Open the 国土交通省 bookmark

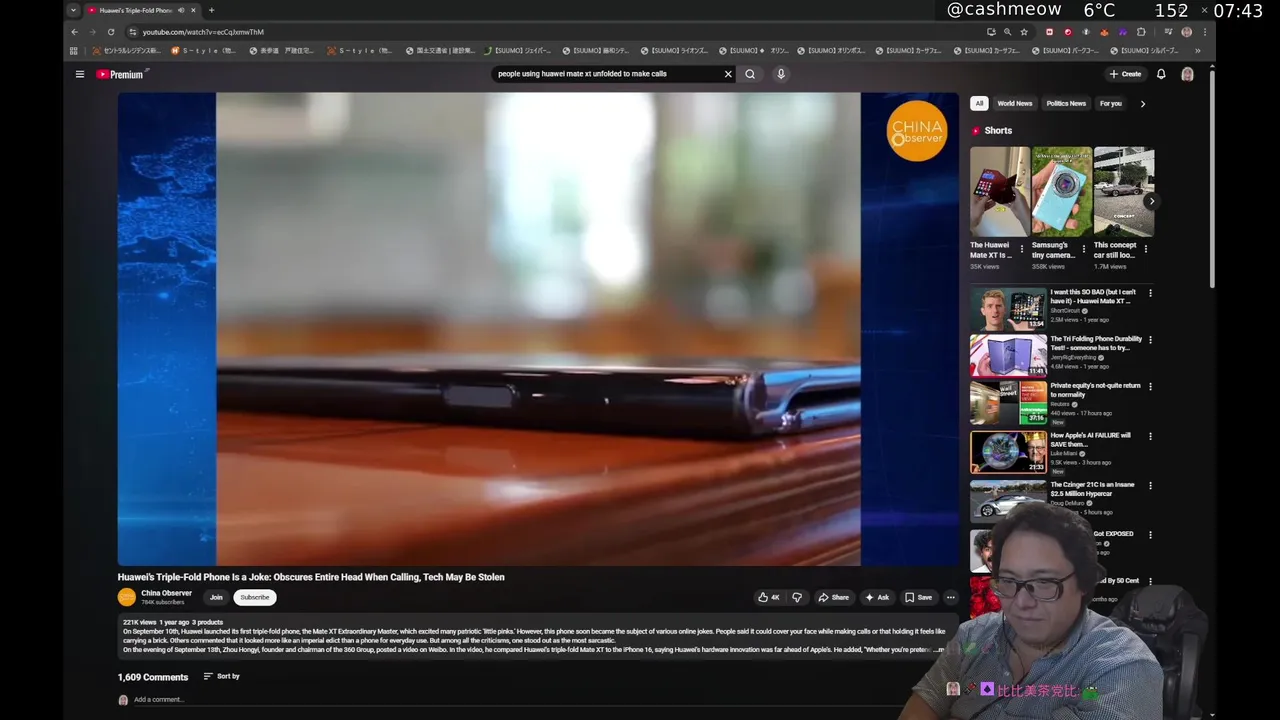tap(441, 51)
